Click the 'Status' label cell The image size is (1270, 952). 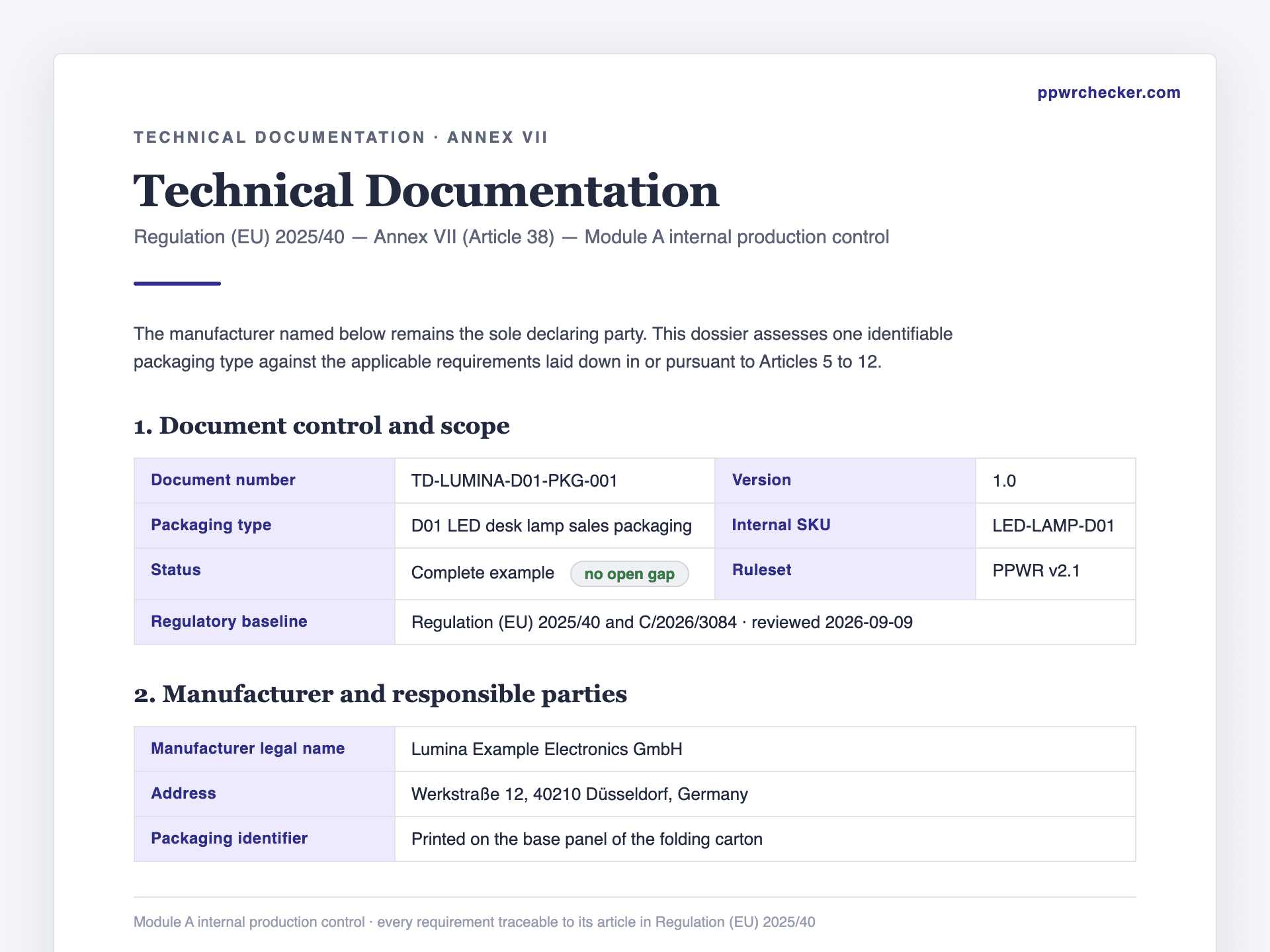[x=265, y=574]
